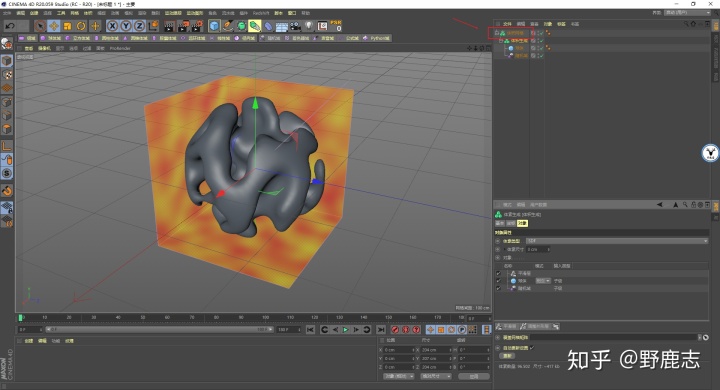This screenshot has width=720, height=390.
Task: Click the red Record Active Objects button
Action: click(395, 330)
